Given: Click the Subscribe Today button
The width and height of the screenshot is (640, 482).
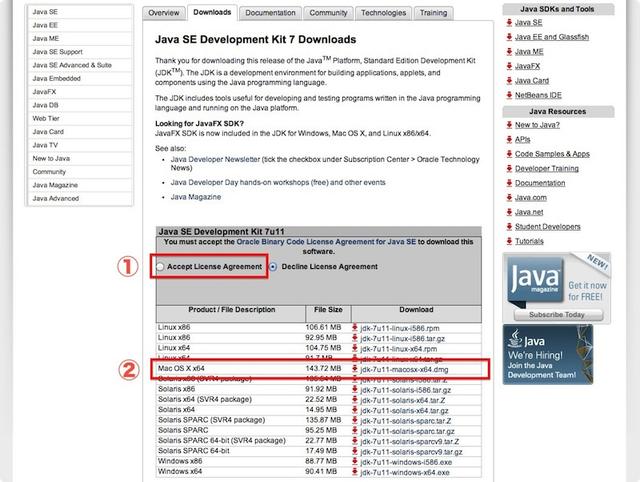Looking at the screenshot, I should click(557, 315).
